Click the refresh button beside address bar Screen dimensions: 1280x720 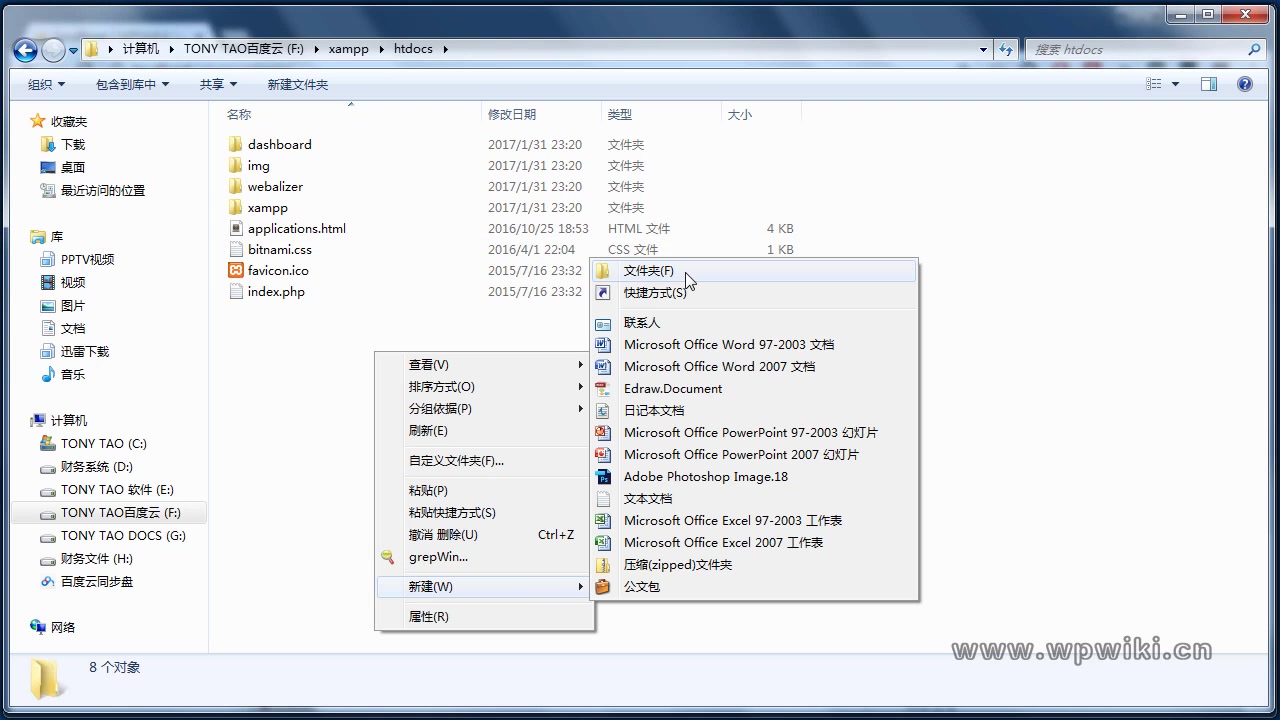click(1006, 49)
